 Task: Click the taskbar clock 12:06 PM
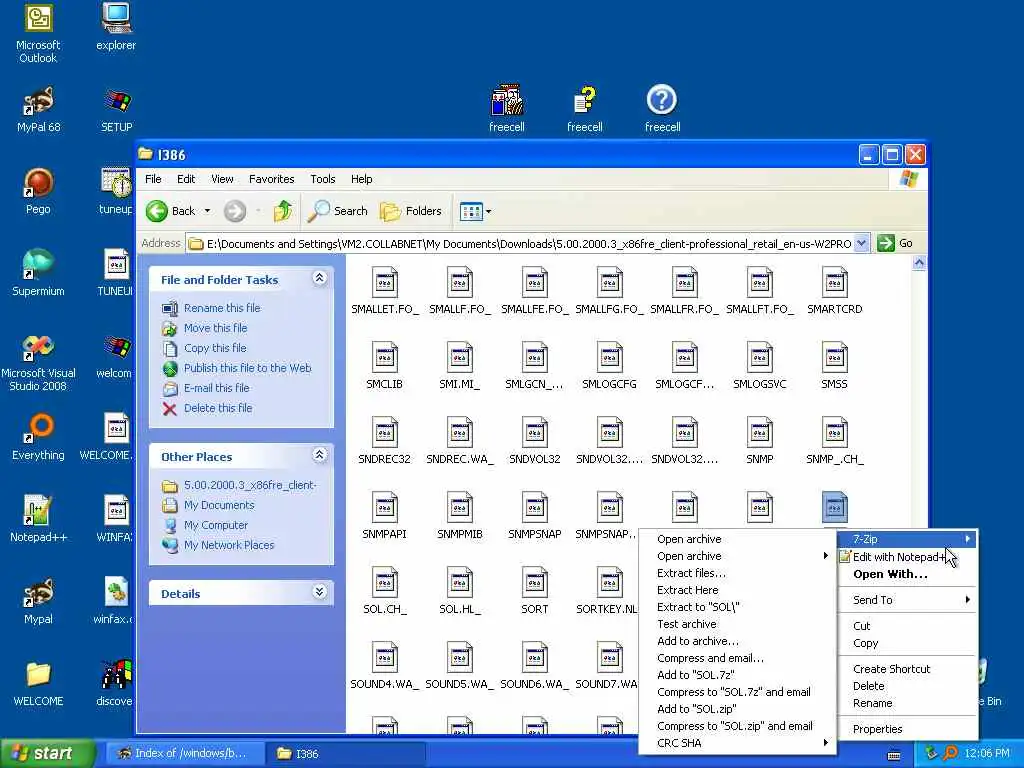987,754
